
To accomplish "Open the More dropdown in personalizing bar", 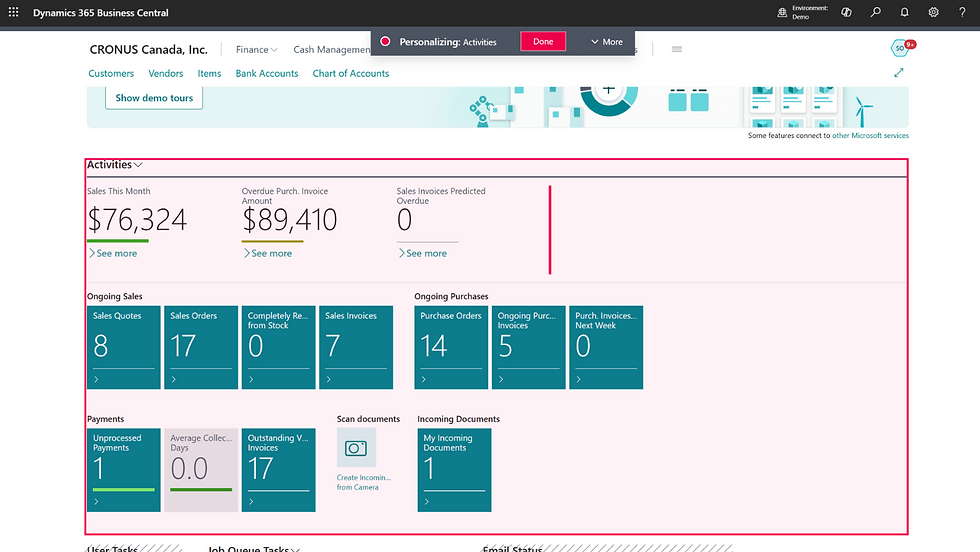I will [x=606, y=42].
